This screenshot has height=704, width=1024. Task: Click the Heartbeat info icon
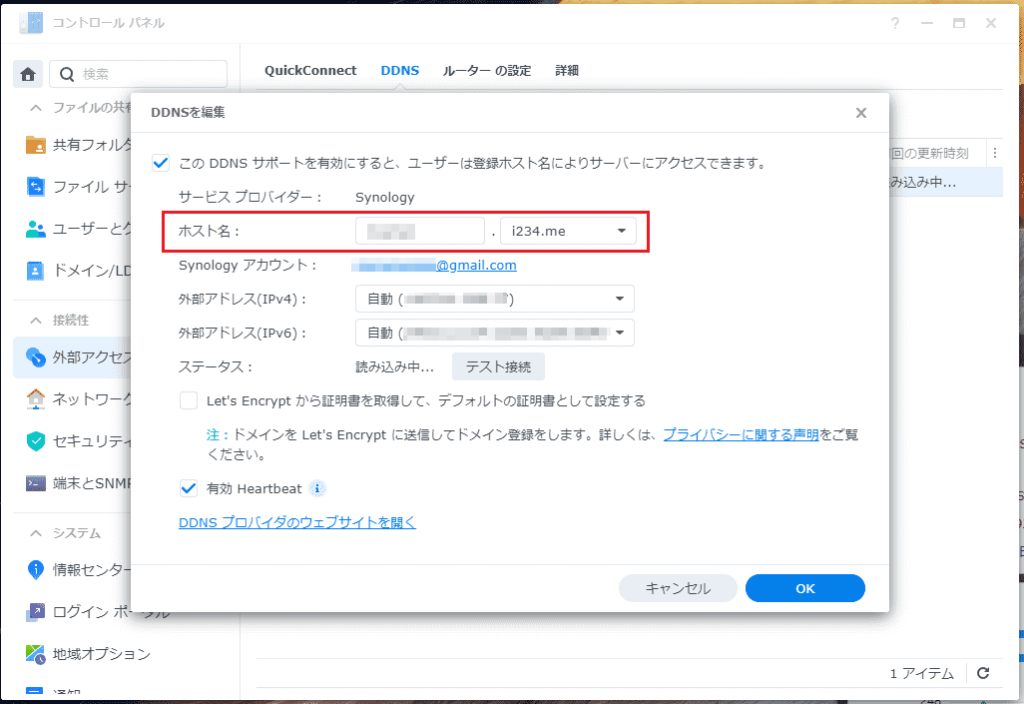(x=317, y=488)
